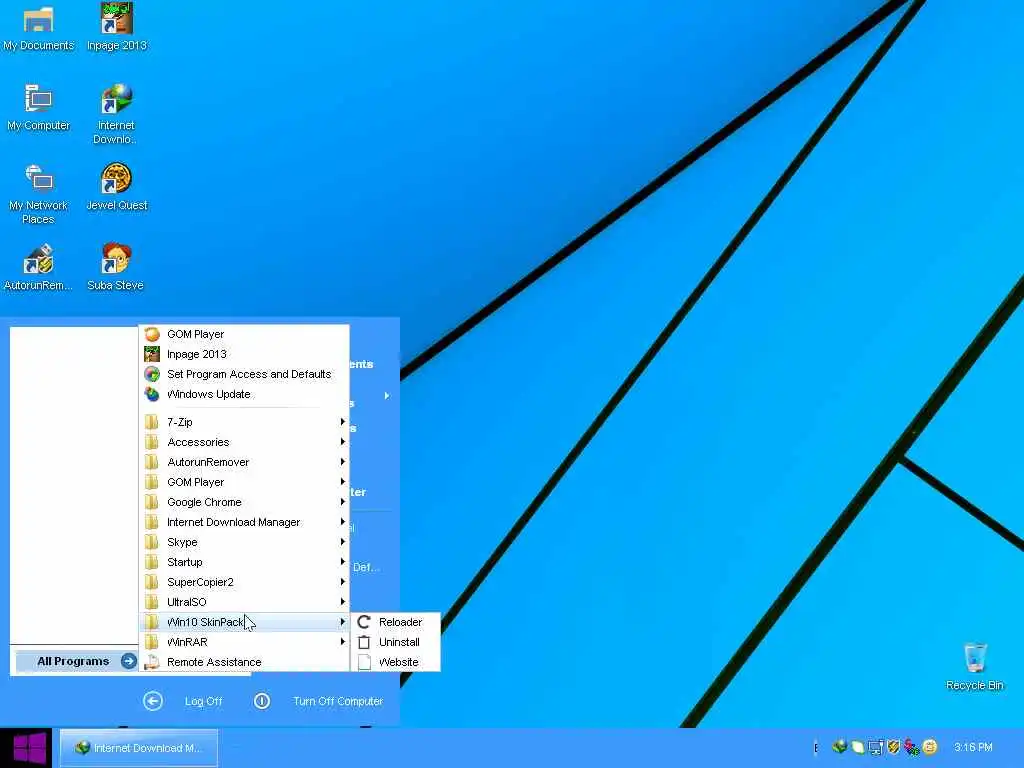
Task: Click the Log Off arrow icon
Action: [153, 701]
